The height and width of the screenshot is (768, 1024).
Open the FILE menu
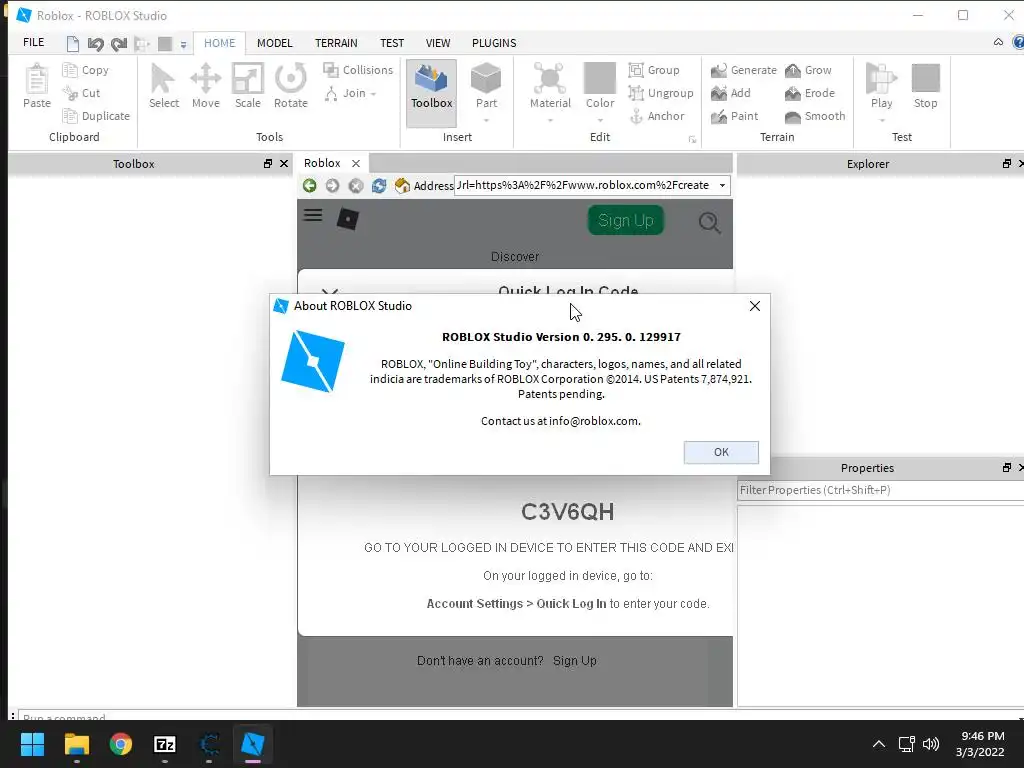[33, 42]
